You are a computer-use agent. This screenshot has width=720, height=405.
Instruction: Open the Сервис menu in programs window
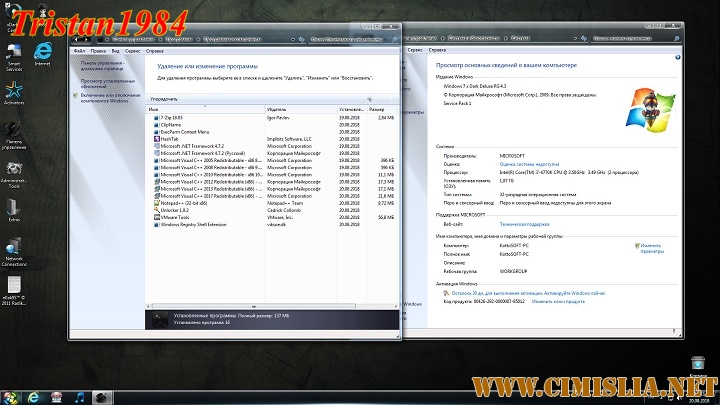[132, 50]
